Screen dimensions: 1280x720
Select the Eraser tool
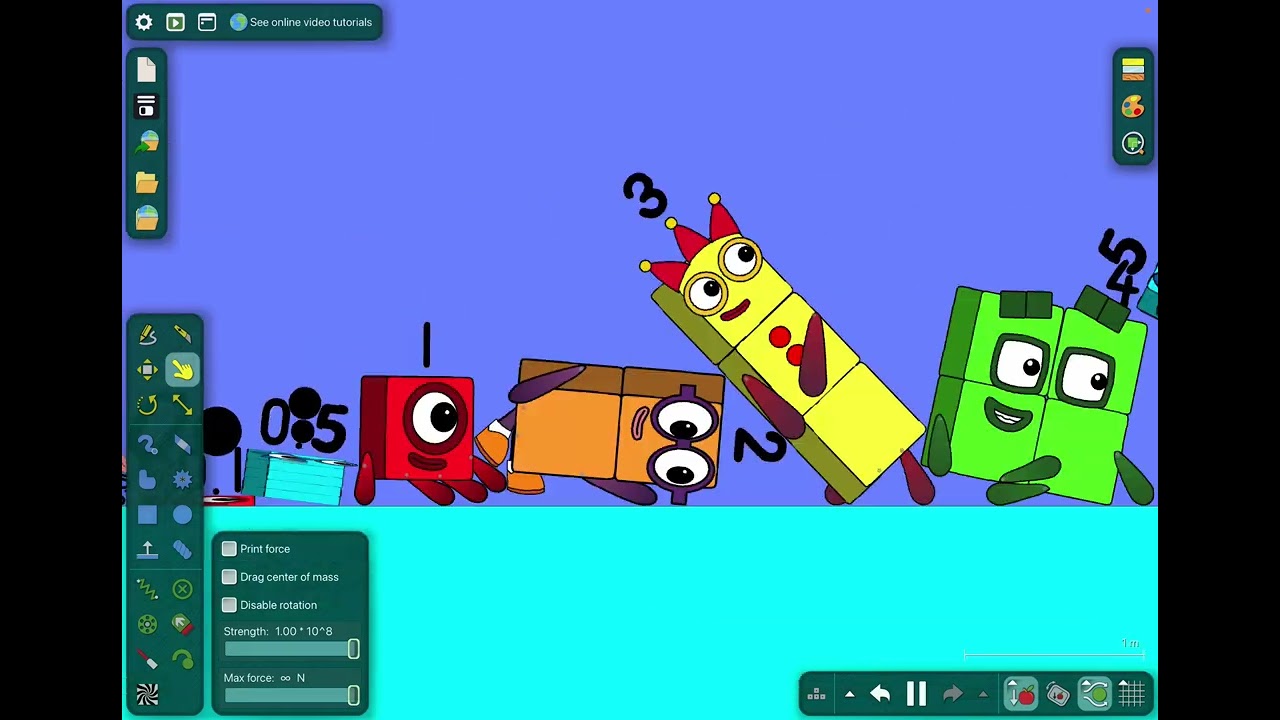[182, 445]
